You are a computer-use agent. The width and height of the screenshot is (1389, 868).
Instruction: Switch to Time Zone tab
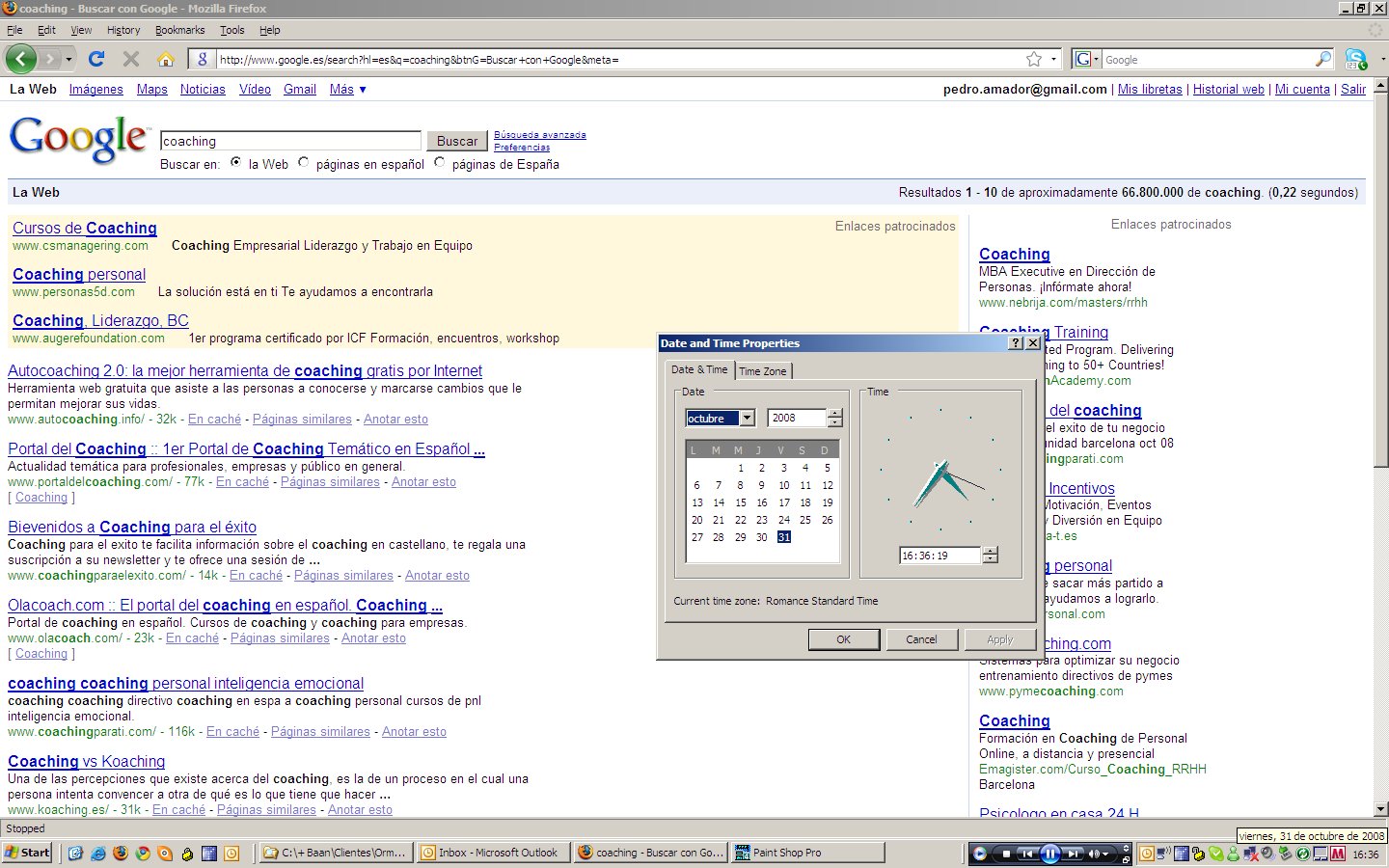pos(763,371)
